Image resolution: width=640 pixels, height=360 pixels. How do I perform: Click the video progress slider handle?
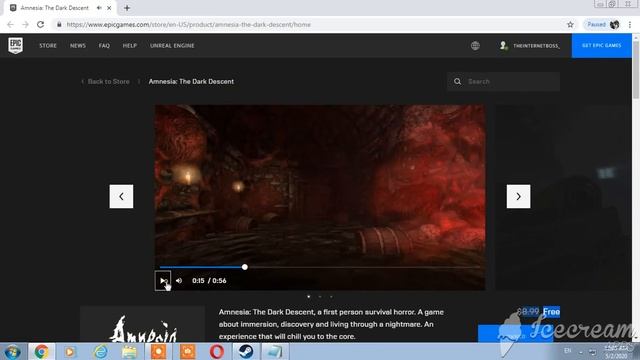pos(244,267)
